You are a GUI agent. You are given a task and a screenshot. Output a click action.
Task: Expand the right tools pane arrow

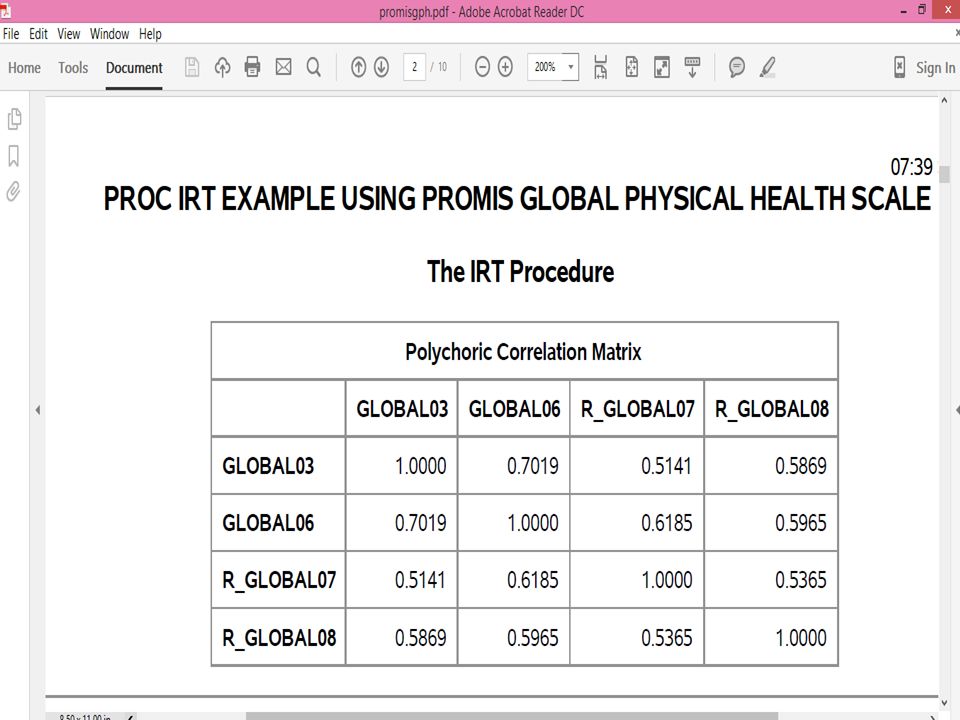point(957,410)
